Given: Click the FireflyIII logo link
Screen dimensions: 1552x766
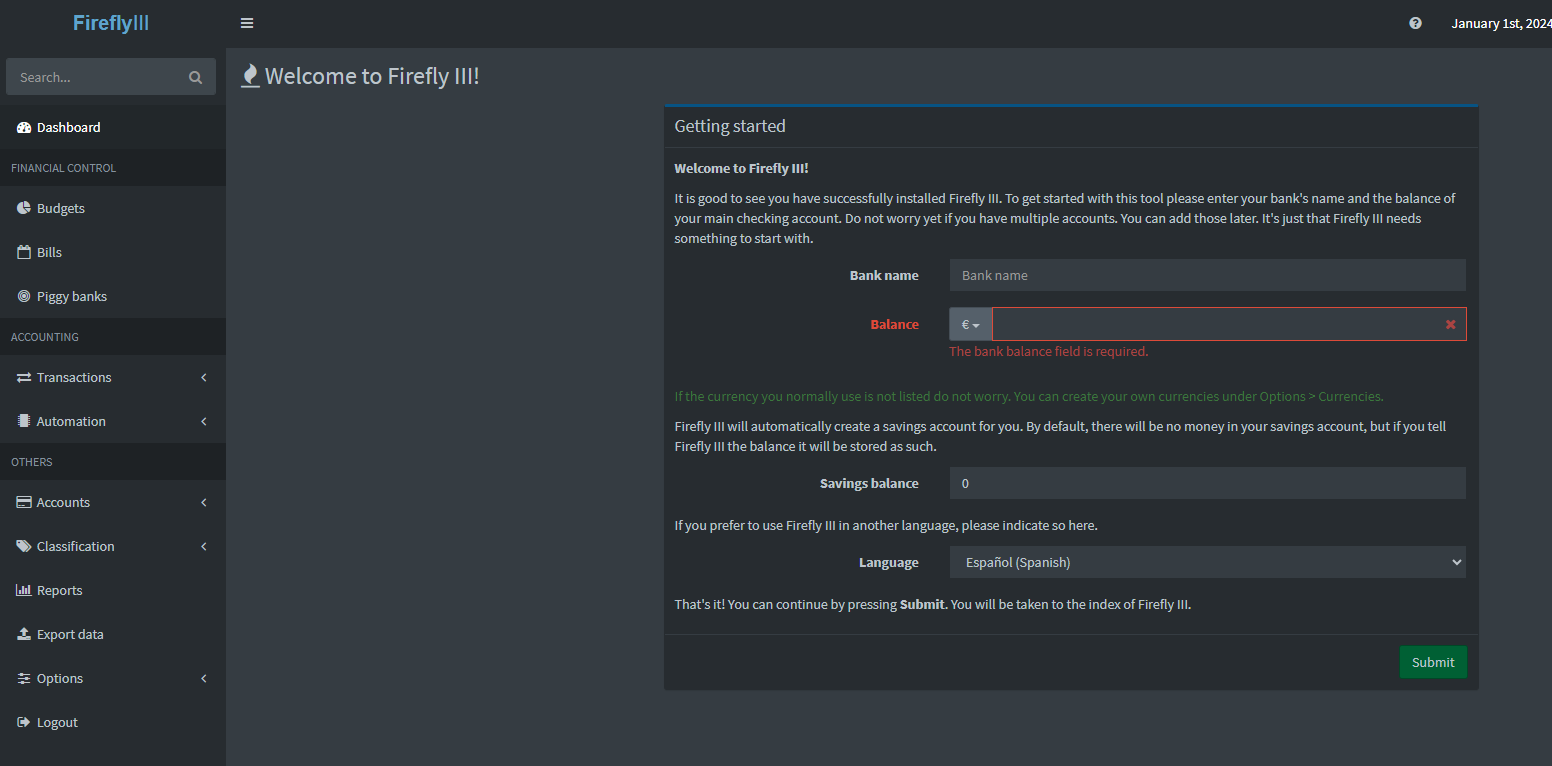Looking at the screenshot, I should [111, 23].
